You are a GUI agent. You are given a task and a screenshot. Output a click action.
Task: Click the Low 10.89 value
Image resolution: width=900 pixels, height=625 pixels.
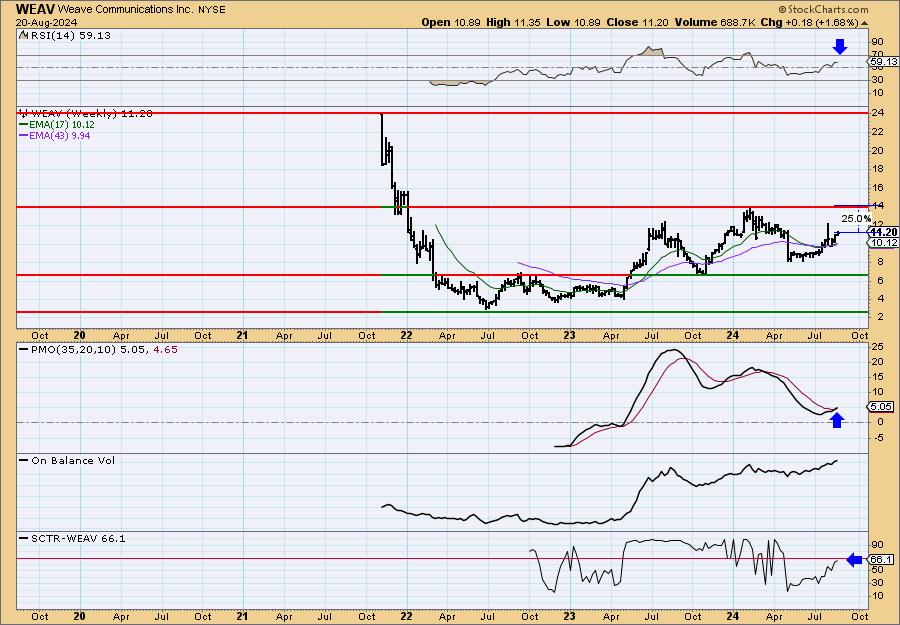[x=572, y=22]
